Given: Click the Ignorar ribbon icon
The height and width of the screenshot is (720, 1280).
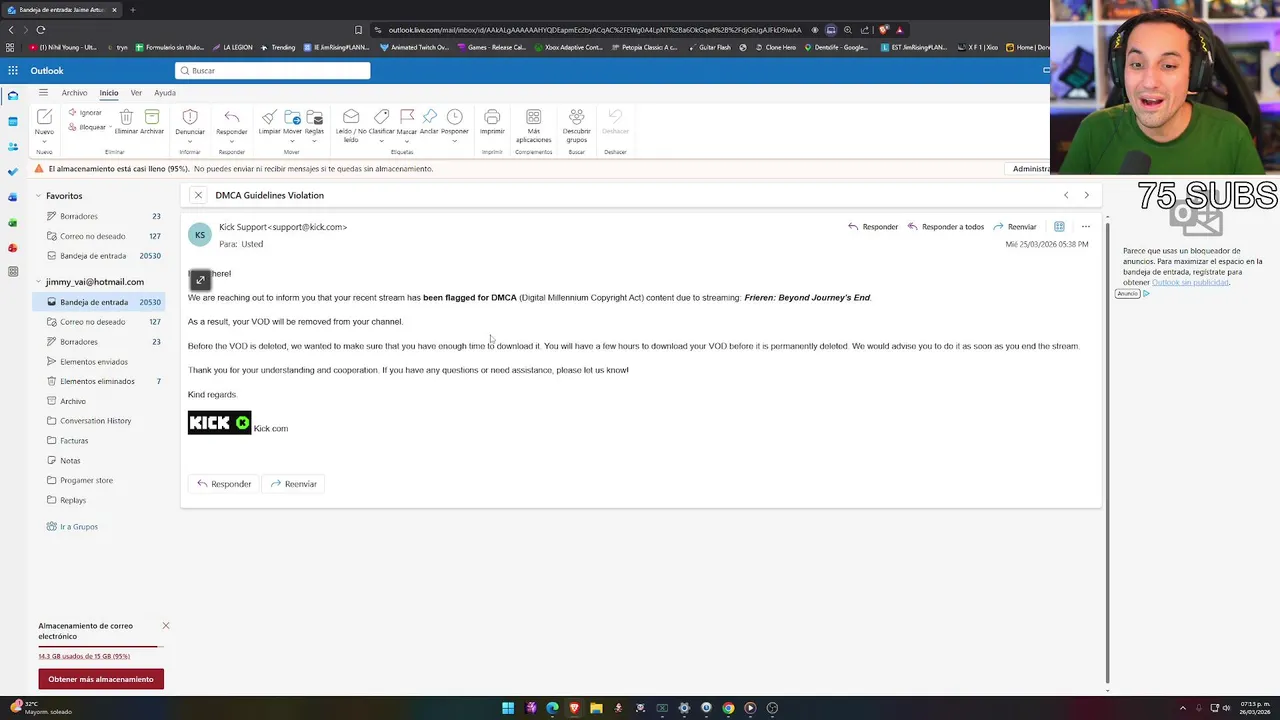Looking at the screenshot, I should 74,113.
